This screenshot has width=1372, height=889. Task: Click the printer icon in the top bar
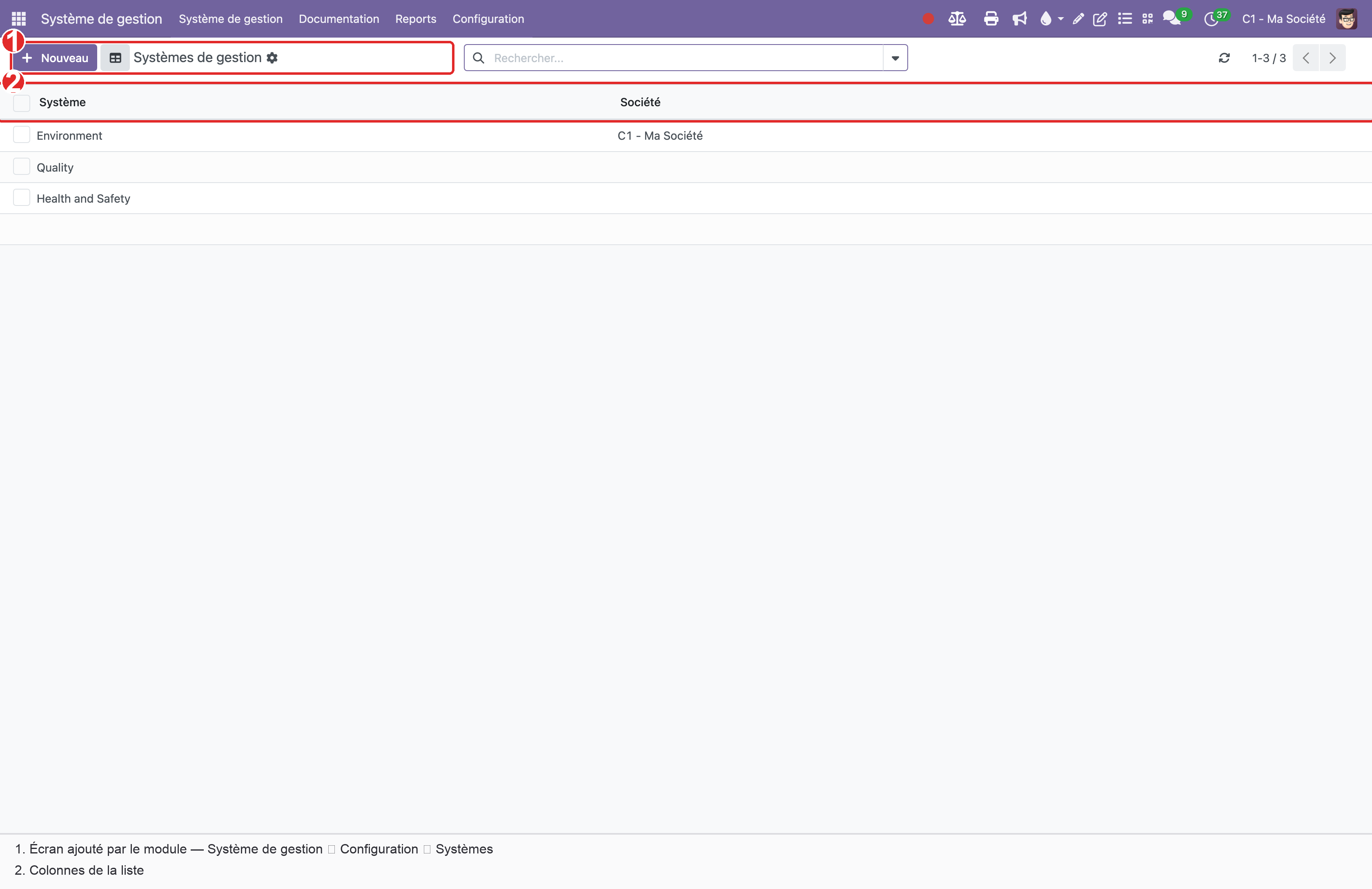(x=991, y=19)
